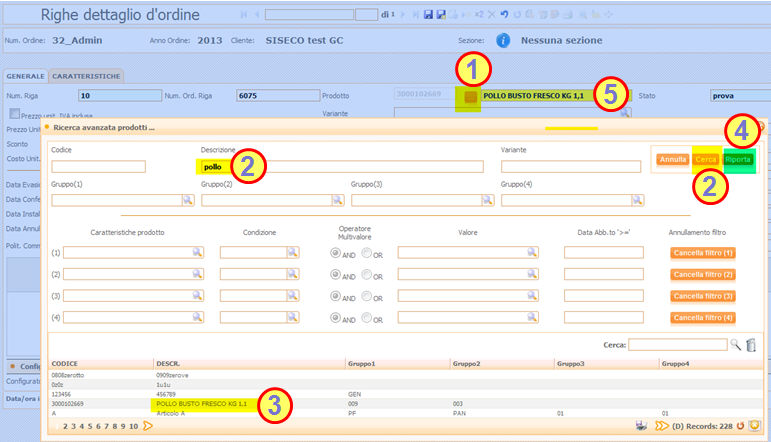Viewport: 771px width, 442px height.
Task: Click Cancella filtro (3) button
Action: [x=702, y=297]
